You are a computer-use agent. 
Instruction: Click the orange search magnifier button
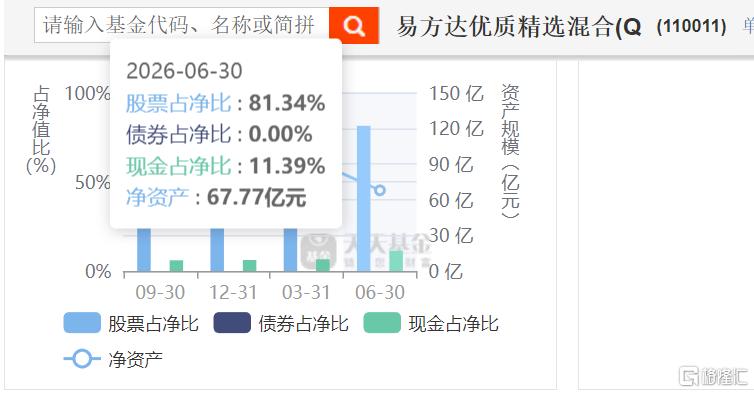(x=354, y=25)
